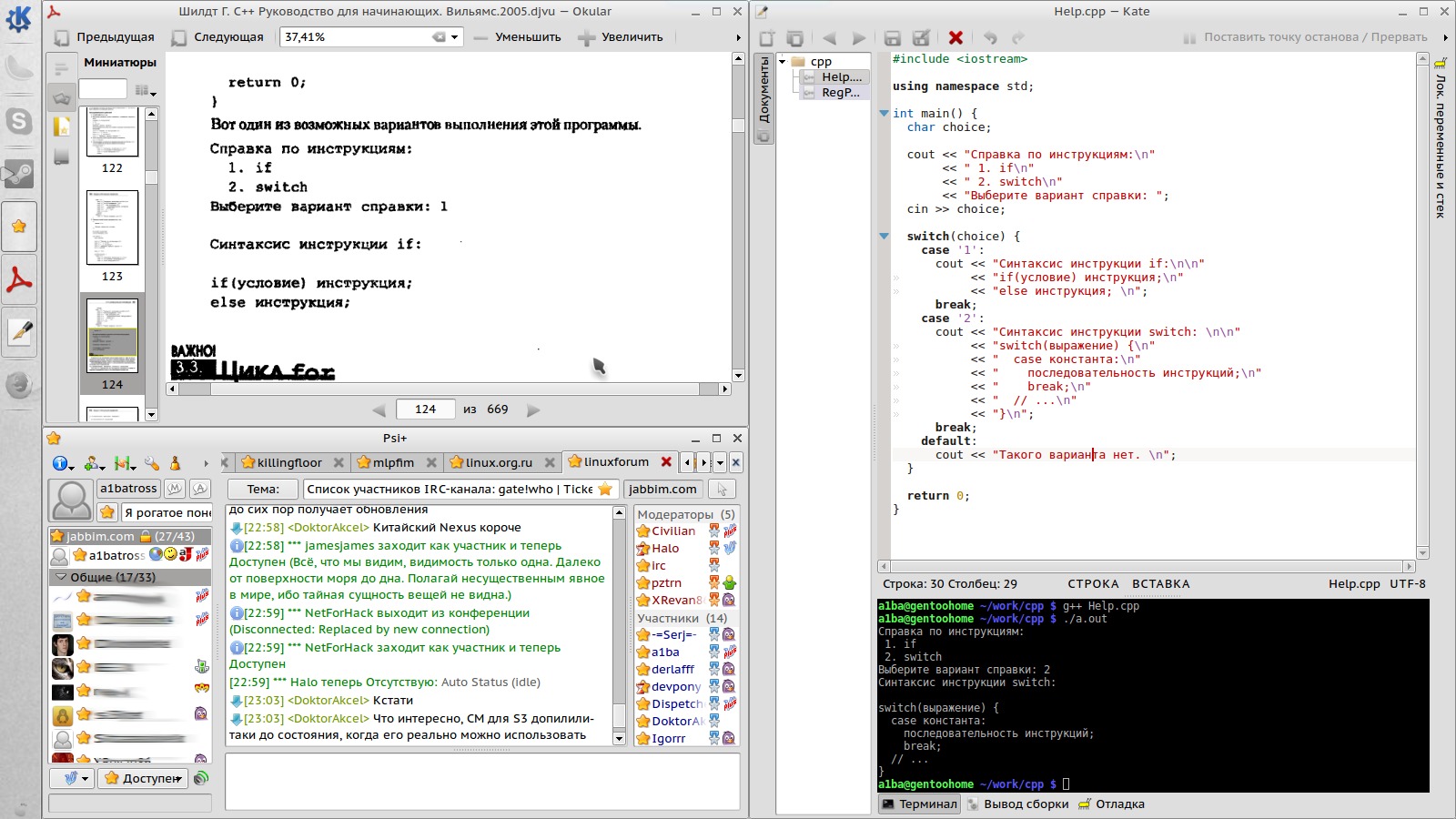
Task: Click Увеличить to zoom in
Action: 622,37
